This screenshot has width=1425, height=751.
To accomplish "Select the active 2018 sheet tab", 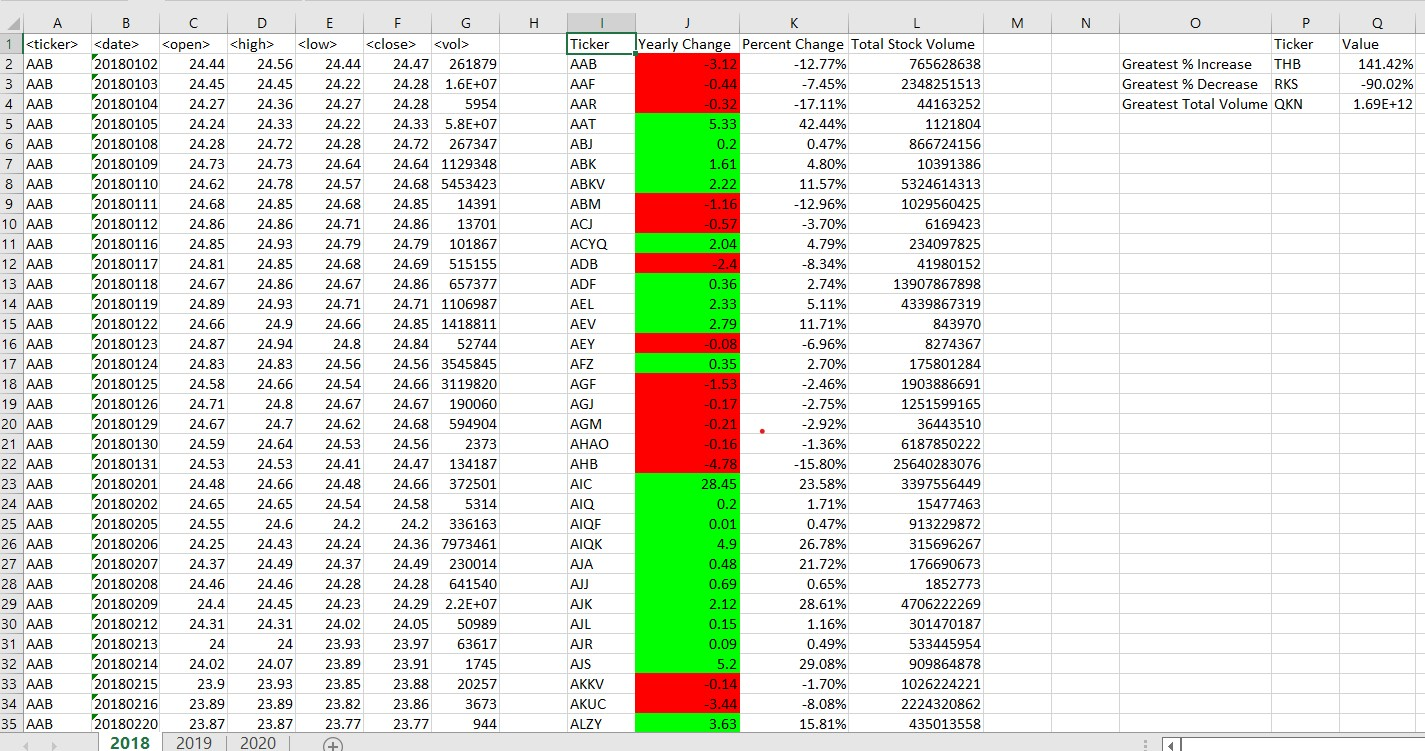I will (x=128, y=744).
